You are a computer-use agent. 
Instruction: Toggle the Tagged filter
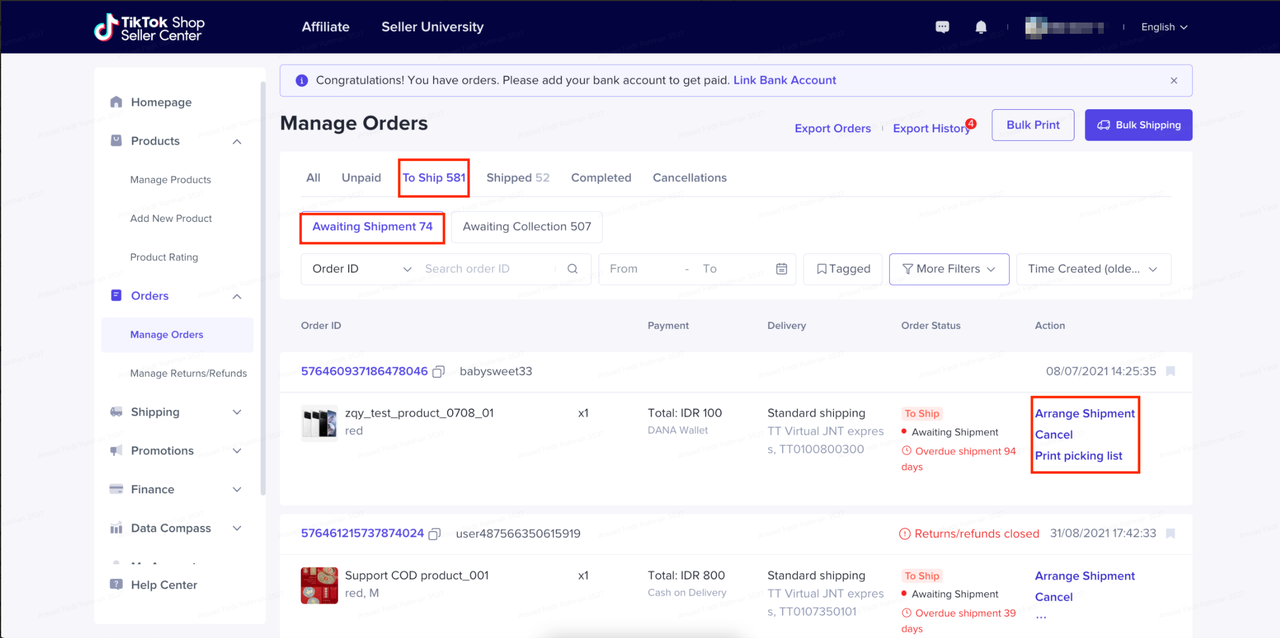842,269
